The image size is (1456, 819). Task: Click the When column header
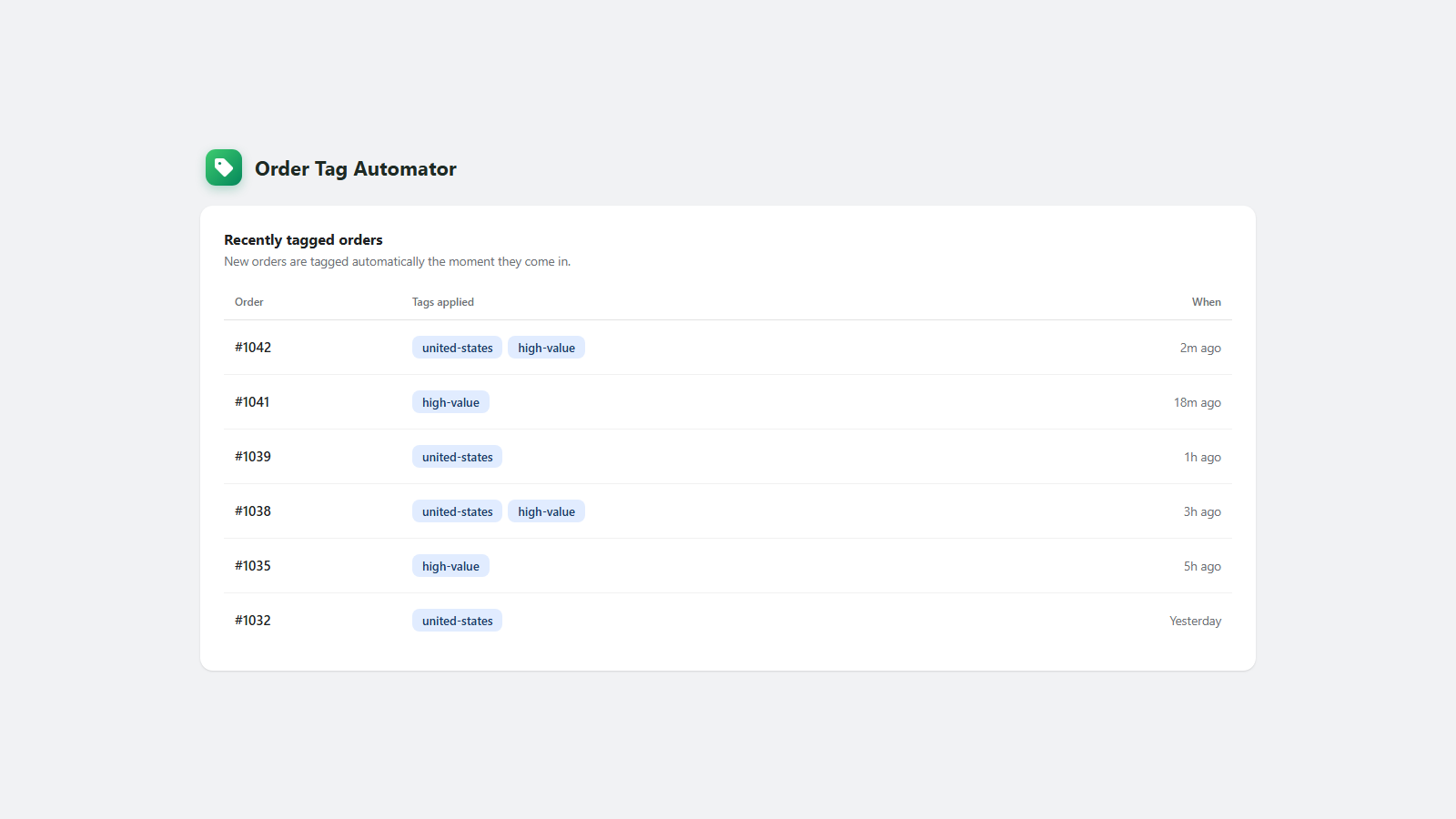coord(1207,302)
